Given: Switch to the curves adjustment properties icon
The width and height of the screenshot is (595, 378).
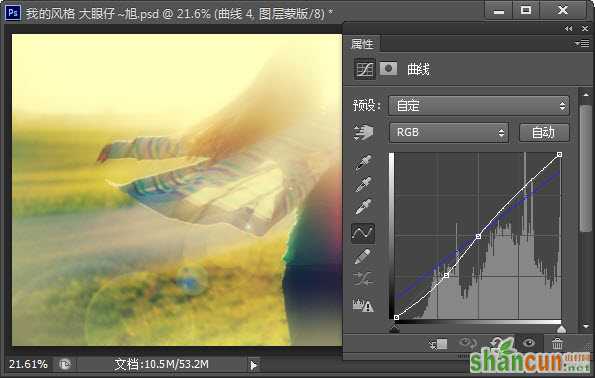Looking at the screenshot, I should (365, 69).
